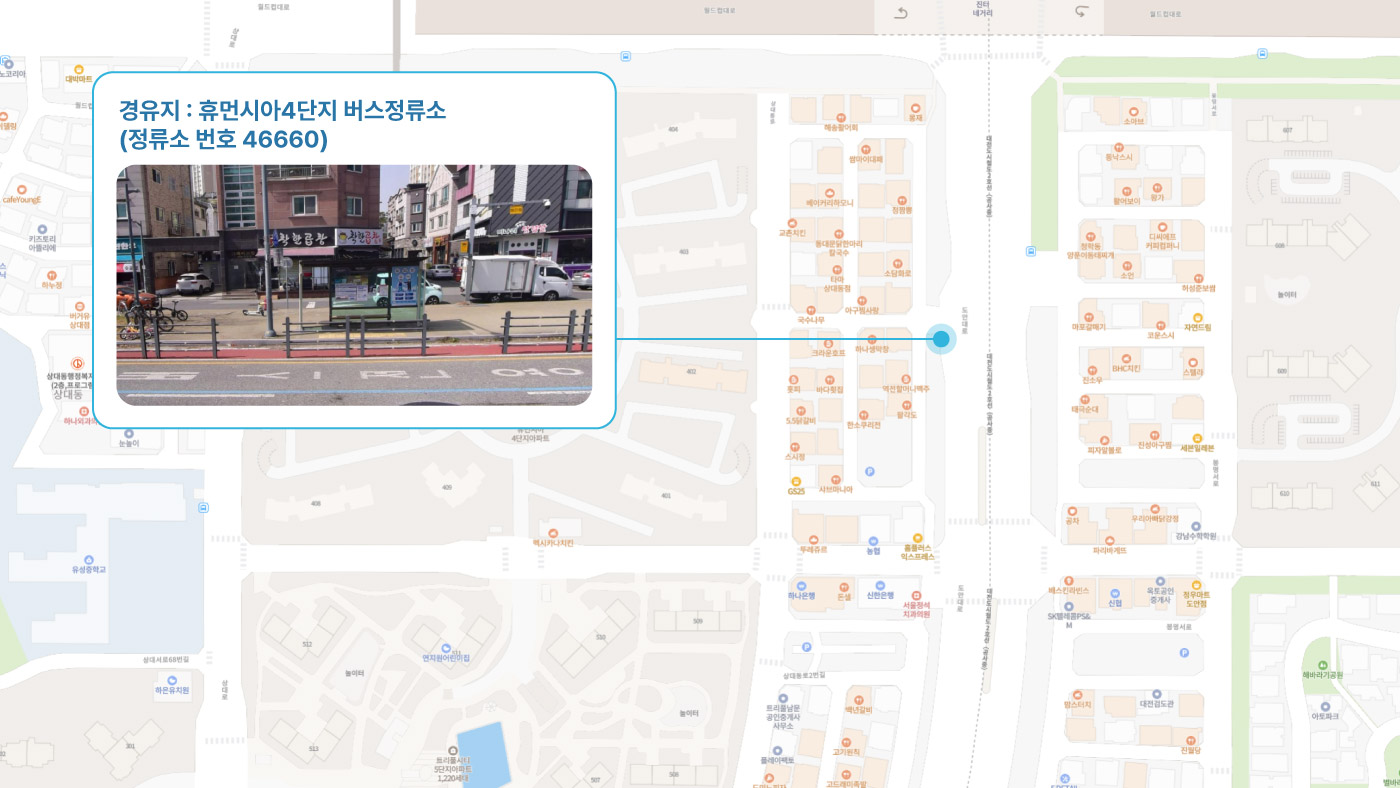Open the 대박마트 store icon
The height and width of the screenshot is (788, 1400).
click(78, 69)
